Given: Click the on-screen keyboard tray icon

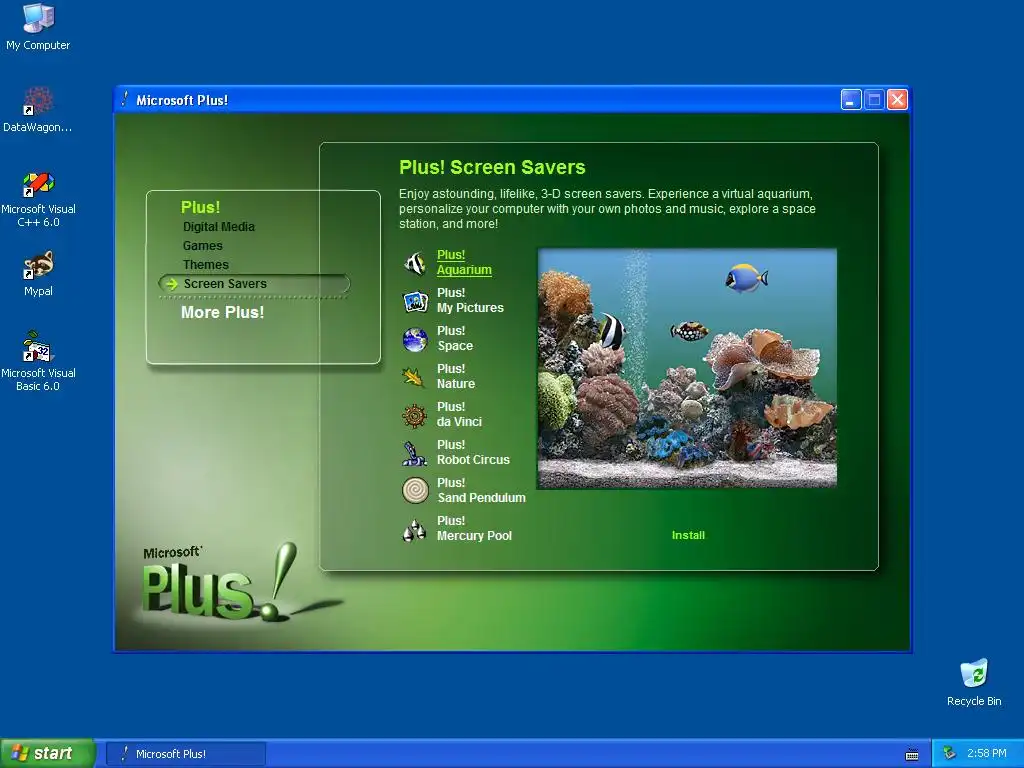Looking at the screenshot, I should (x=912, y=754).
